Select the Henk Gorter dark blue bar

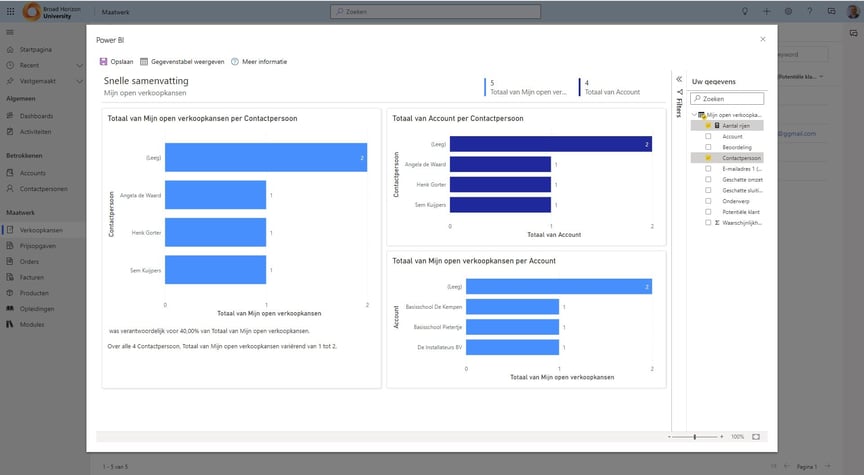pyautogui.click(x=500, y=184)
